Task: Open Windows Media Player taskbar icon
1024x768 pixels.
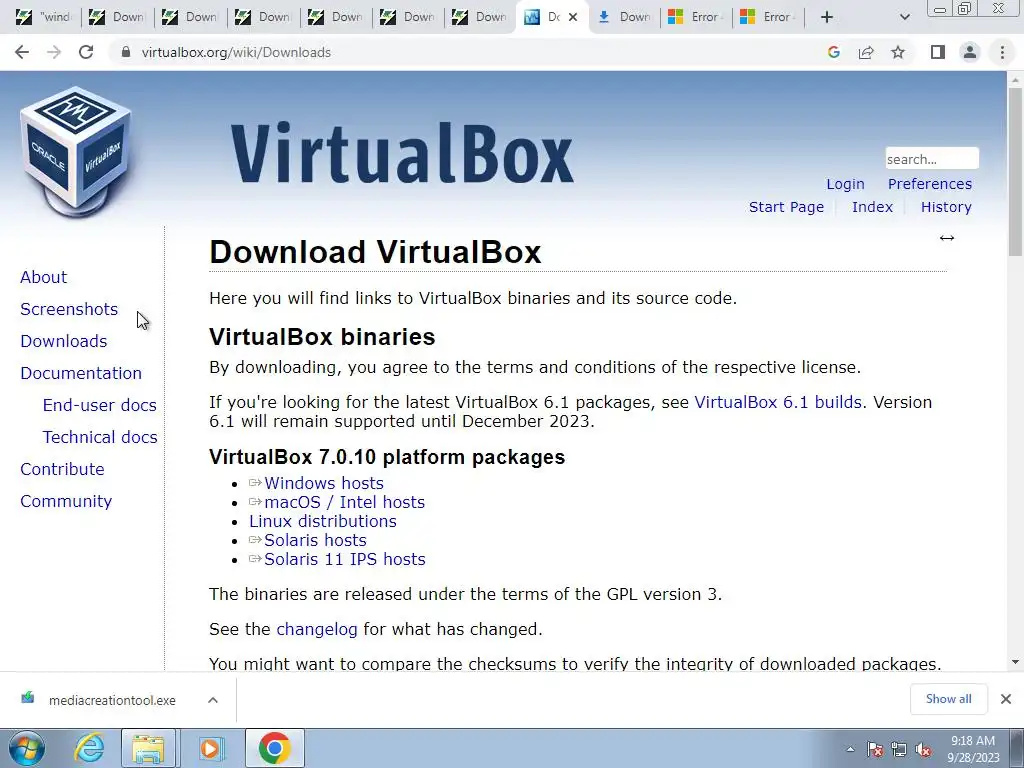Action: coord(211,748)
